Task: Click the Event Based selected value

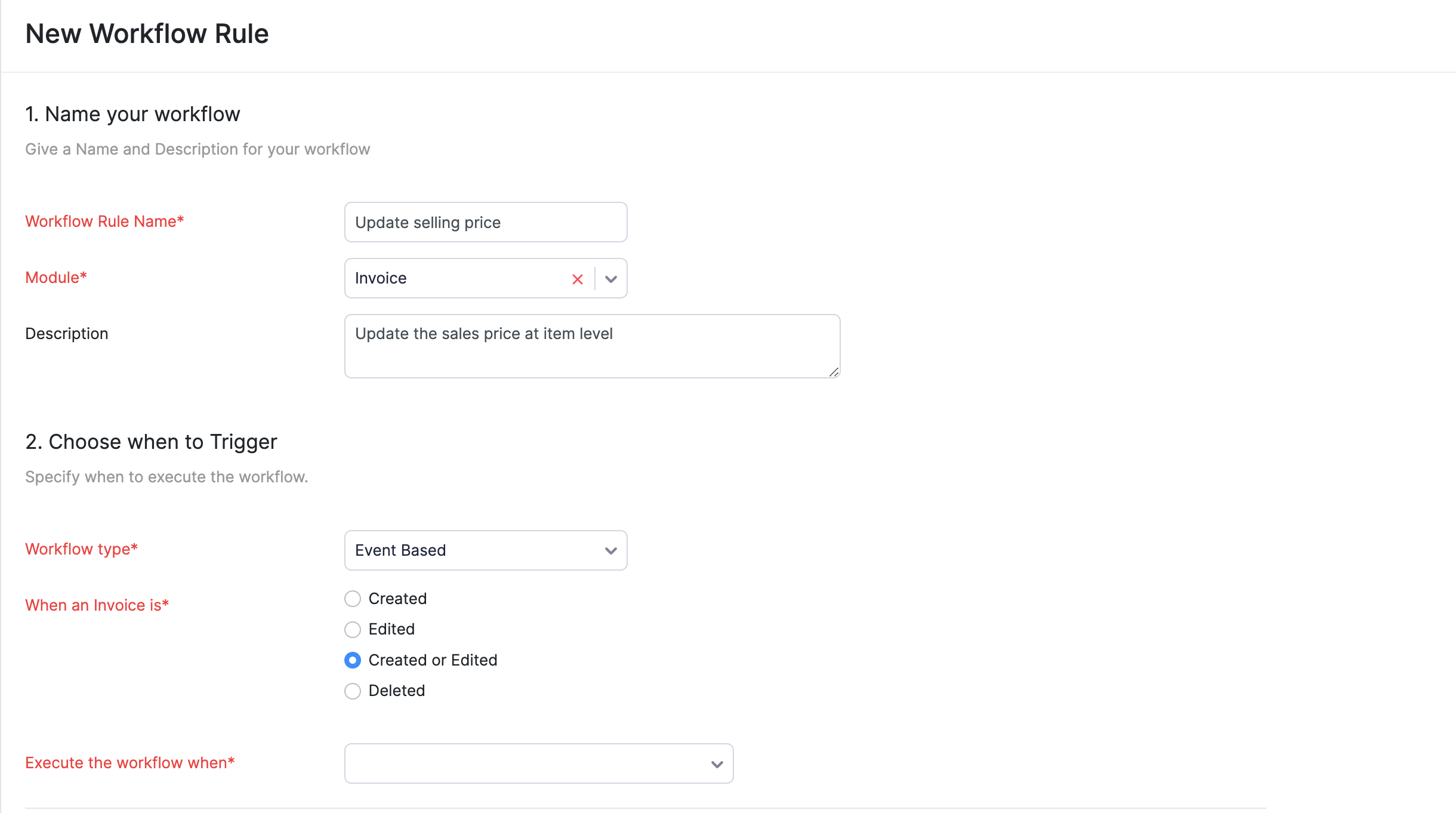Action: pyautogui.click(x=400, y=550)
